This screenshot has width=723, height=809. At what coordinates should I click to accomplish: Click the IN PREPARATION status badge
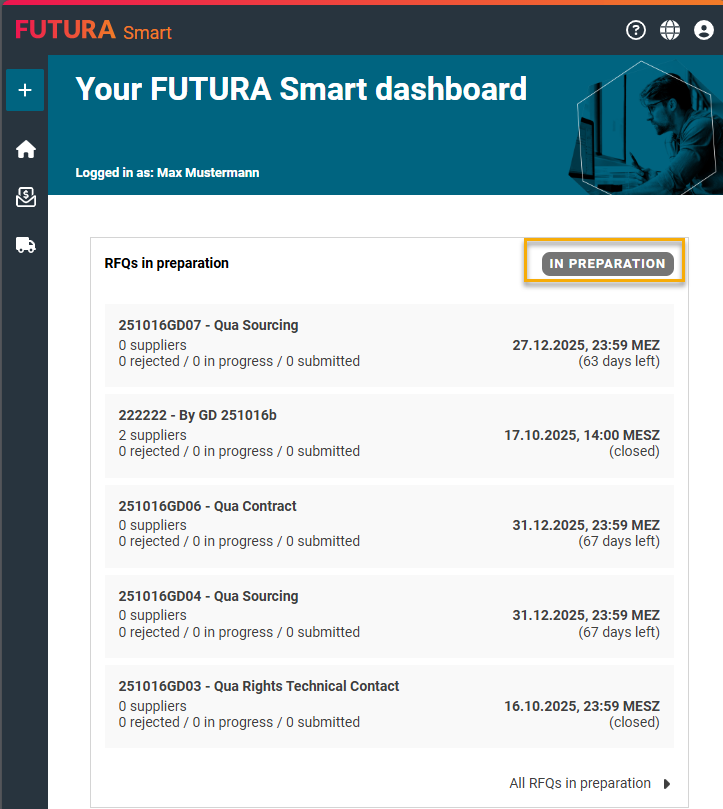(x=607, y=264)
